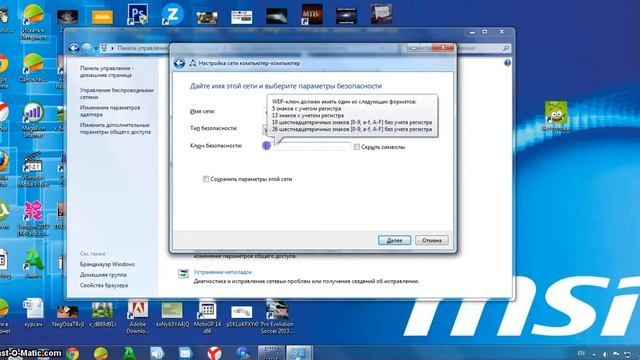
Task: Open the MTB desktop shortcut
Action: [x=312, y=14]
